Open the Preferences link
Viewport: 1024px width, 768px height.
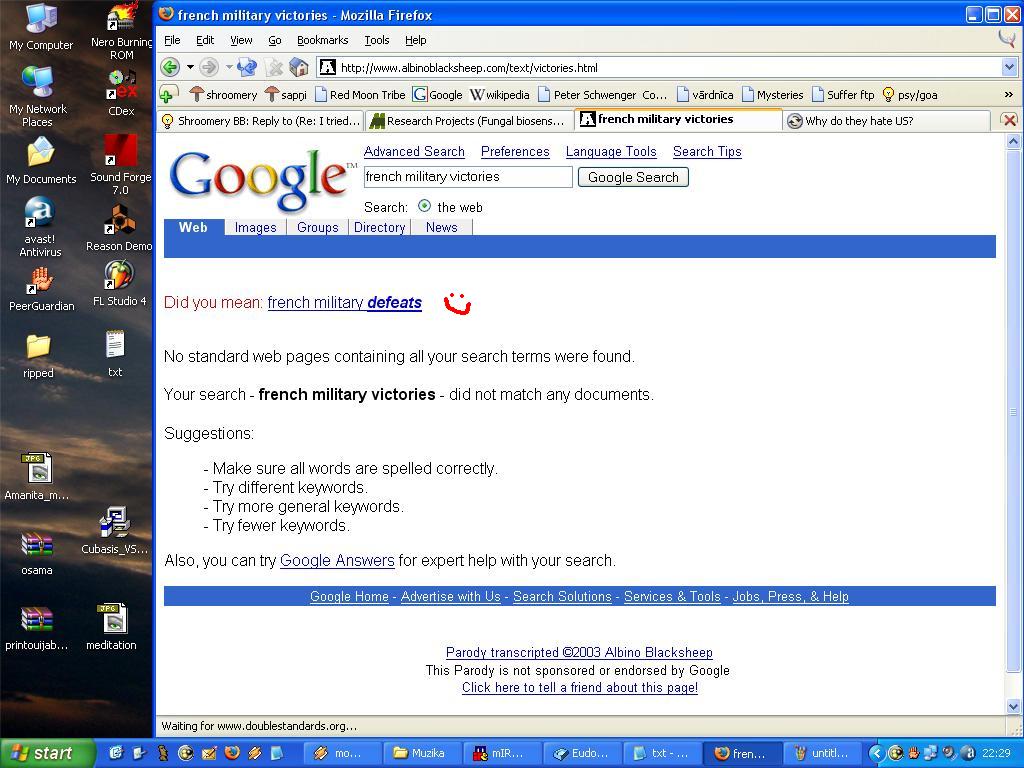pyautogui.click(x=515, y=152)
